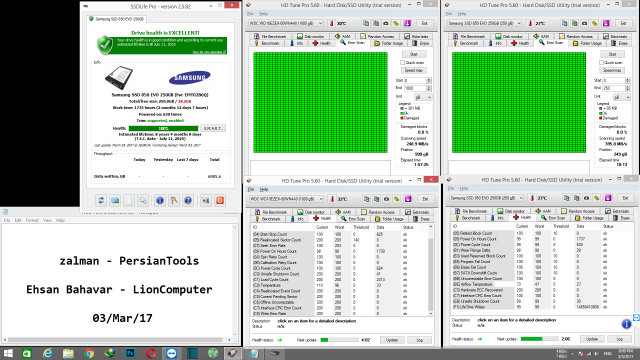This screenshot has height=360, width=640.
Task: Click the thermometer icon in the Samsung Health window
Action: point(532,198)
